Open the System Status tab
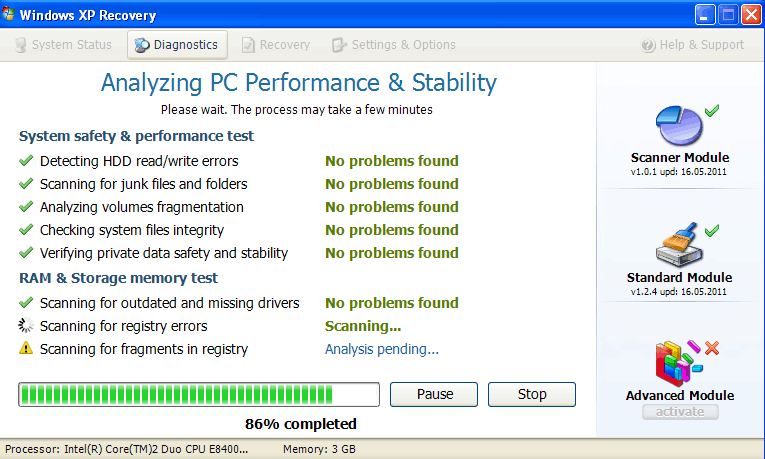 click(x=62, y=45)
